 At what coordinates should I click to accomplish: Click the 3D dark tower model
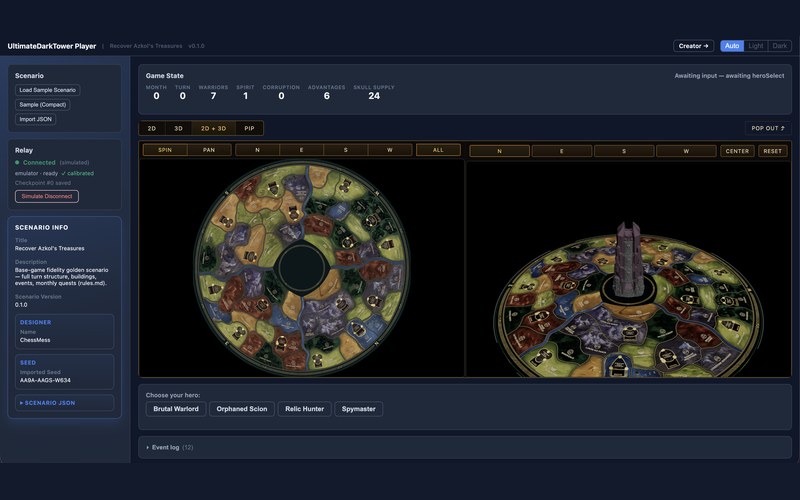point(628,260)
